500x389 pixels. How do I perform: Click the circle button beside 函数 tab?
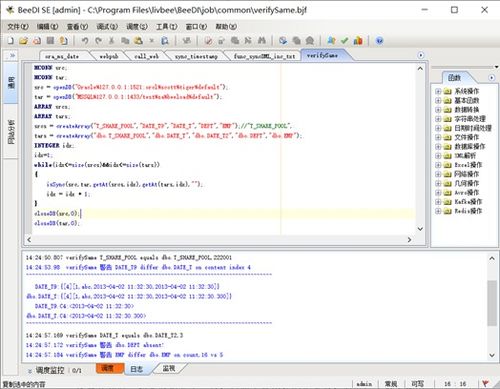tap(491, 78)
